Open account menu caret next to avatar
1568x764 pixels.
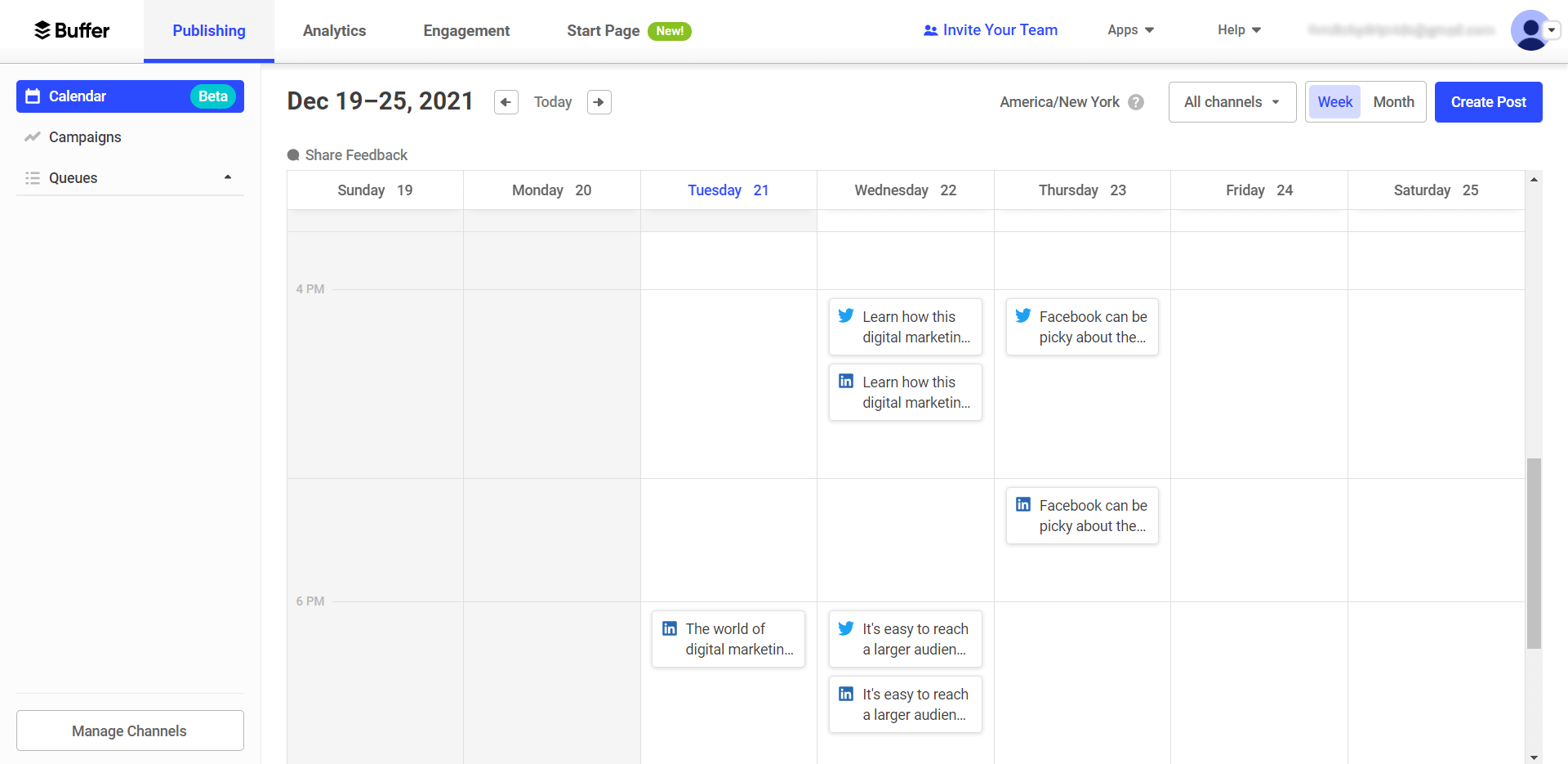(1552, 30)
